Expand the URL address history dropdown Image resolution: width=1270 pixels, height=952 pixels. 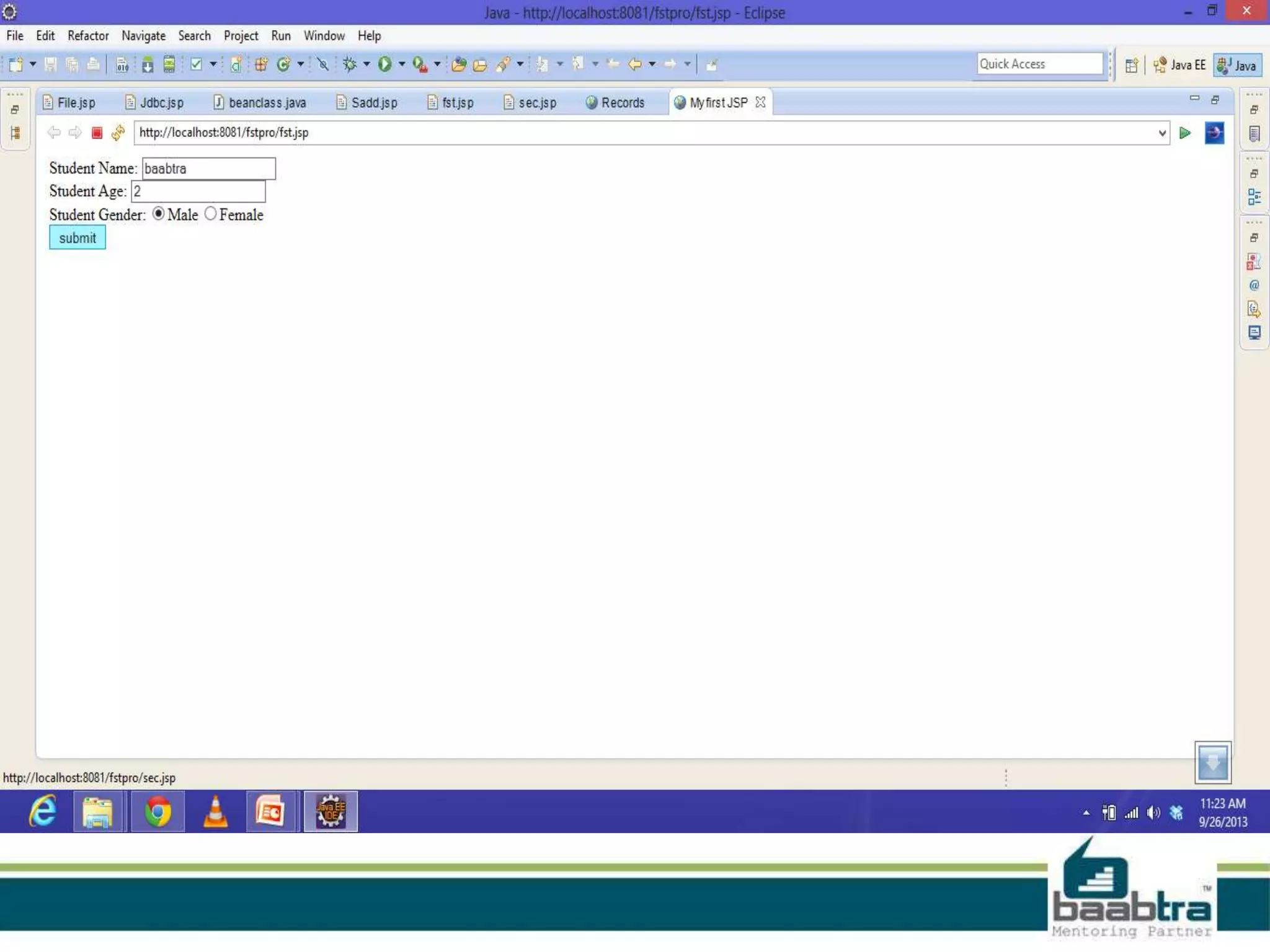pos(1161,133)
